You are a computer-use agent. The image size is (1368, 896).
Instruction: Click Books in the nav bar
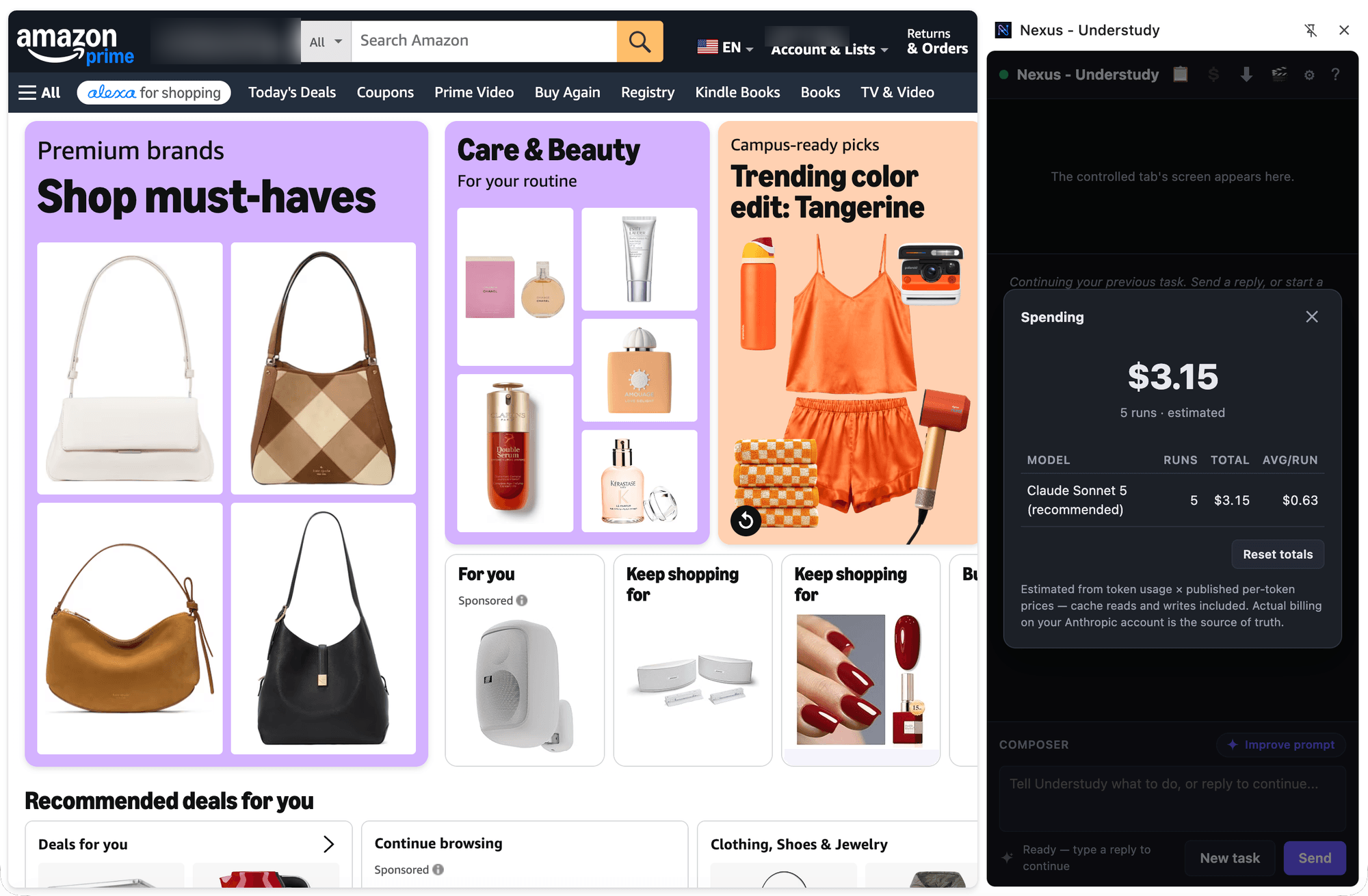tap(820, 92)
